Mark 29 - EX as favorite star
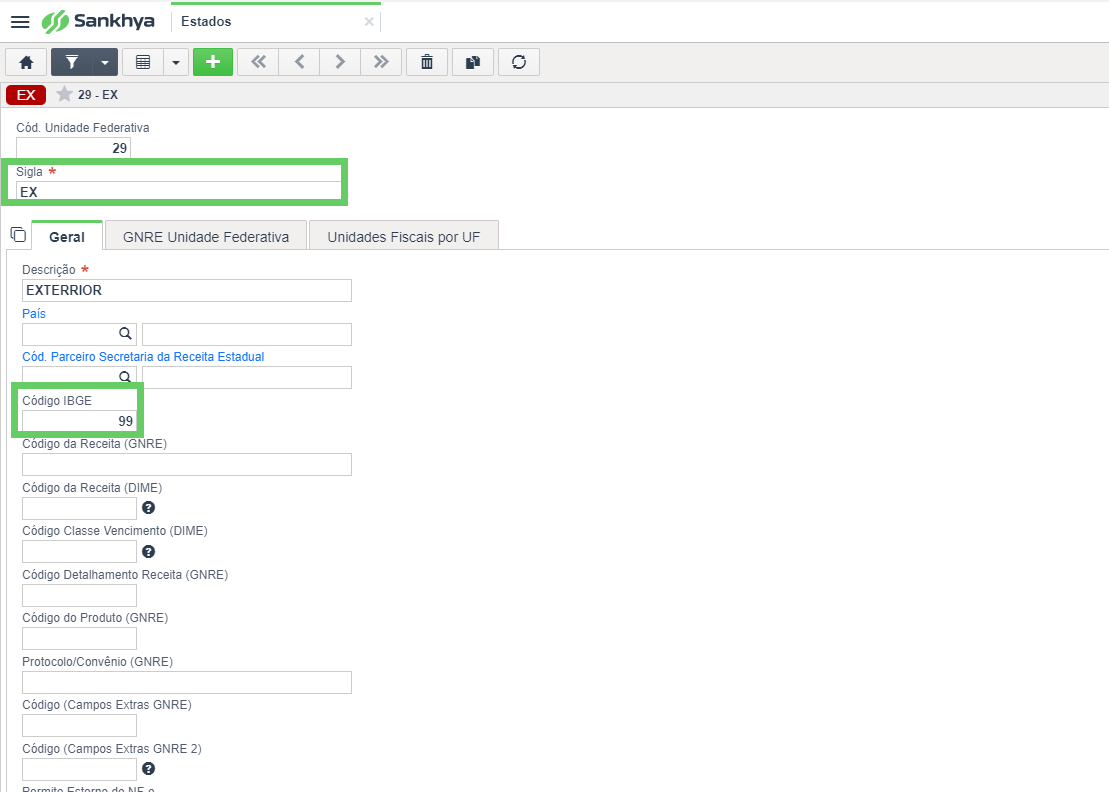The width and height of the screenshot is (1109, 792). [64, 94]
